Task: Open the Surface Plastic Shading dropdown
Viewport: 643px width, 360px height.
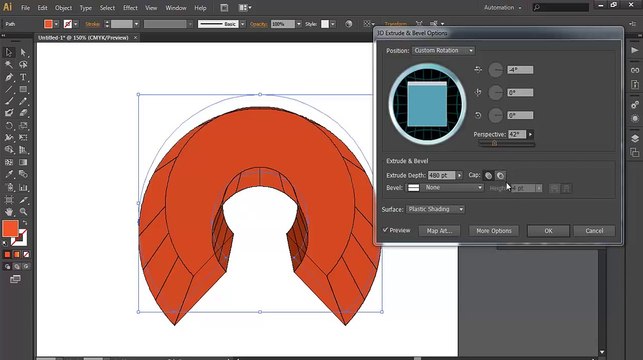Action: point(436,209)
